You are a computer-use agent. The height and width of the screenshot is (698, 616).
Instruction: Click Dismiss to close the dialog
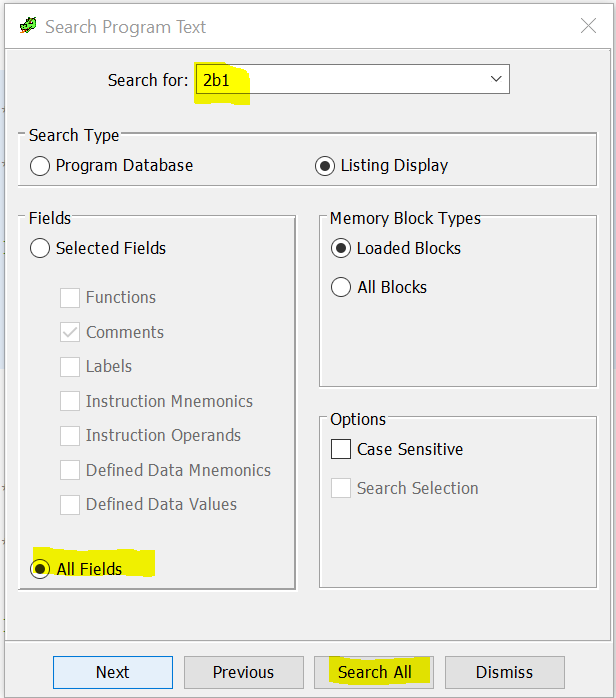(504, 672)
